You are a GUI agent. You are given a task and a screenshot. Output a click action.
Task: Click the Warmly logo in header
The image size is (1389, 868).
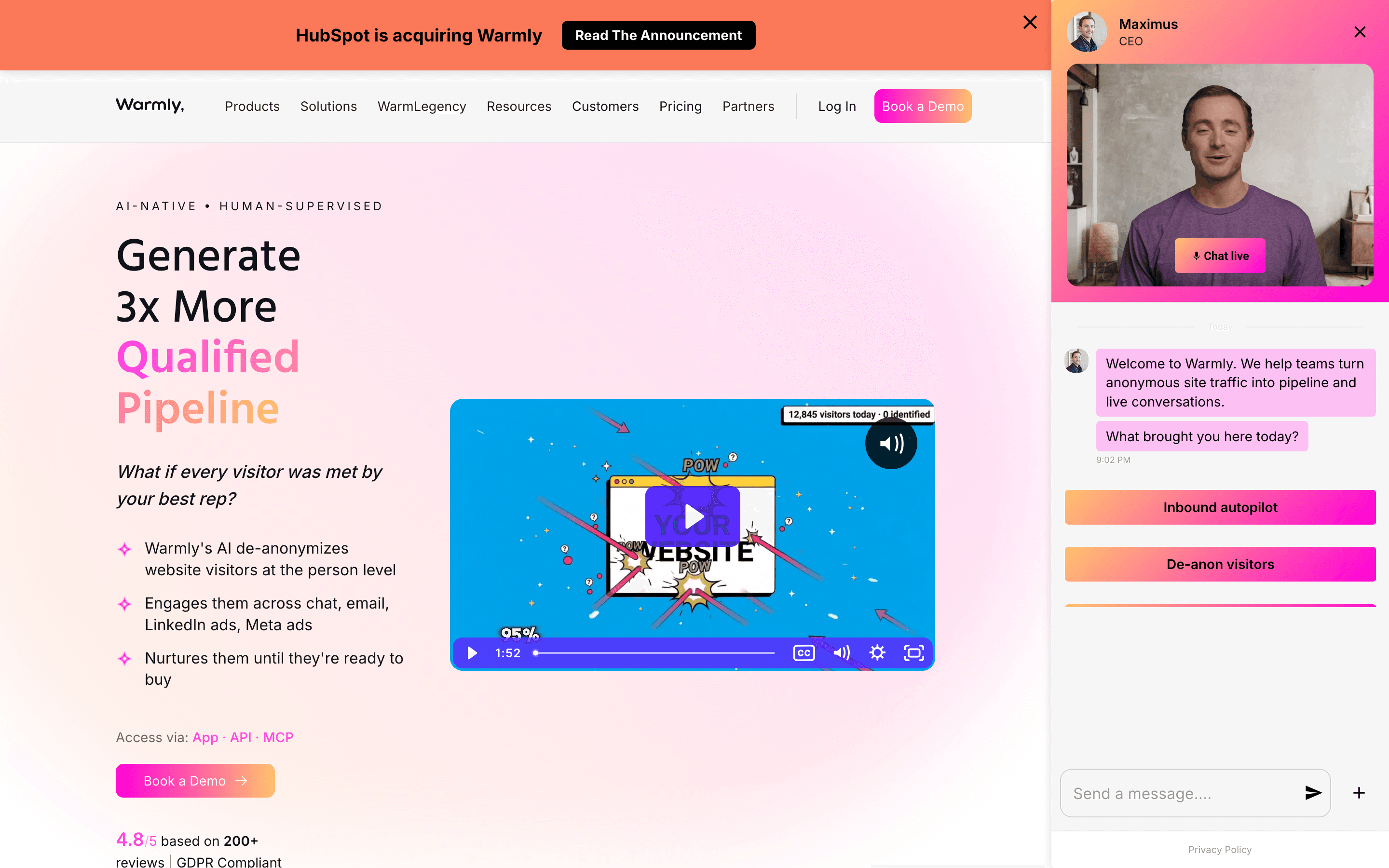point(150,105)
